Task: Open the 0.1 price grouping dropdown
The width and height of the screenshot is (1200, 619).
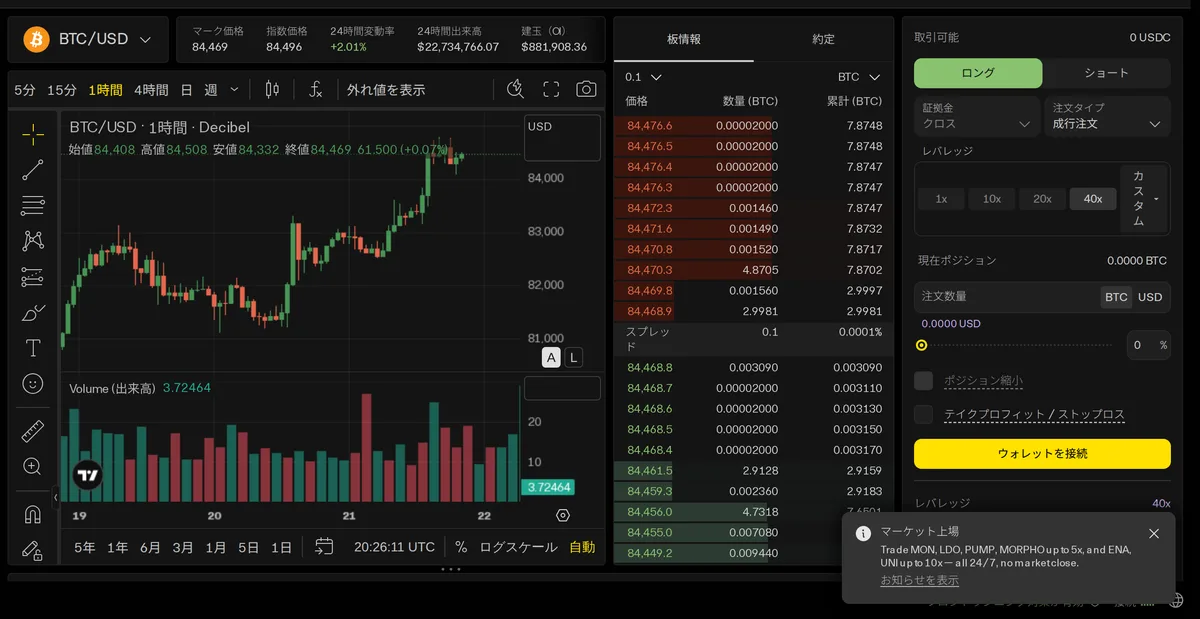Action: (643, 77)
